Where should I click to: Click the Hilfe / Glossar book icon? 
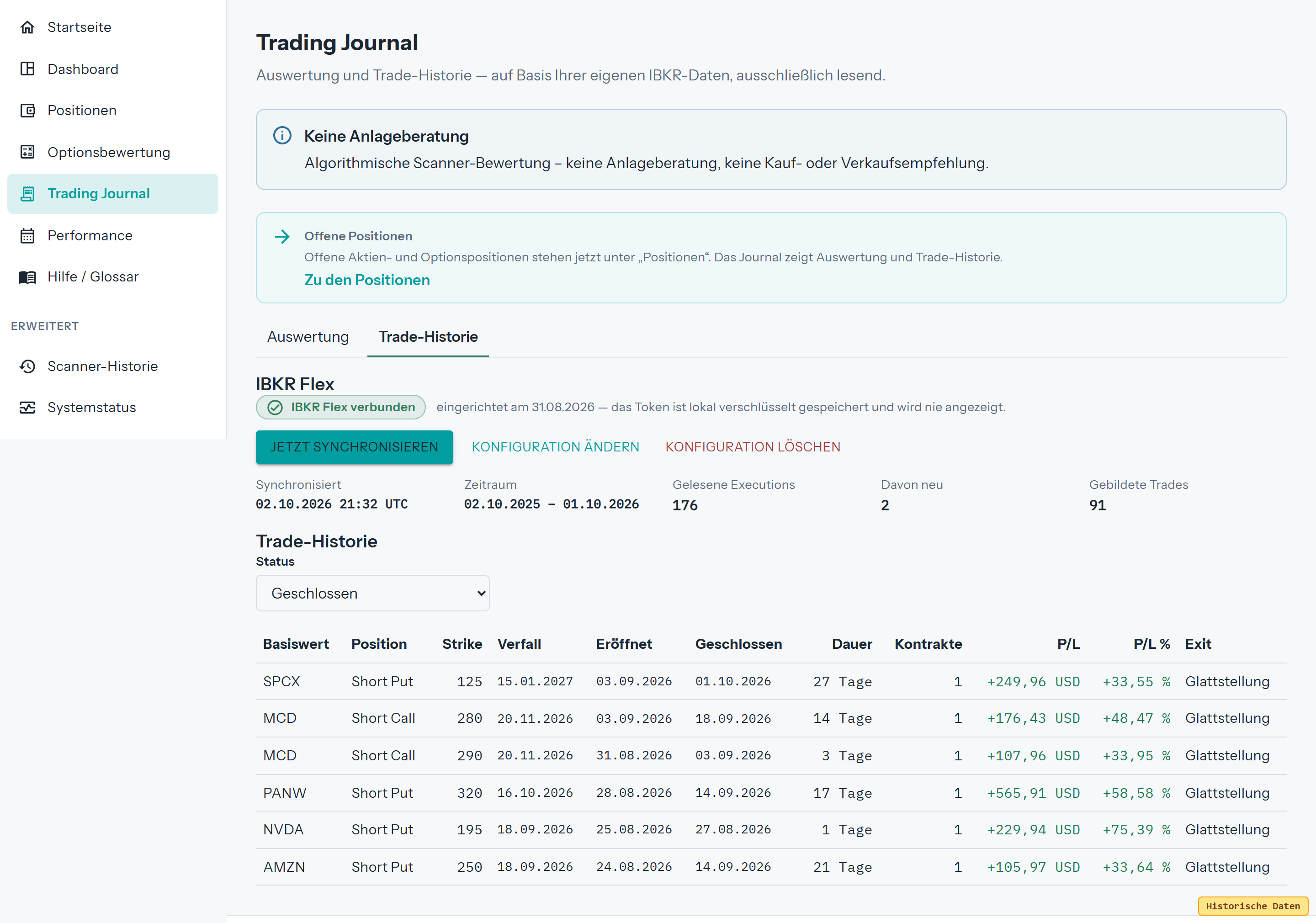[27, 277]
